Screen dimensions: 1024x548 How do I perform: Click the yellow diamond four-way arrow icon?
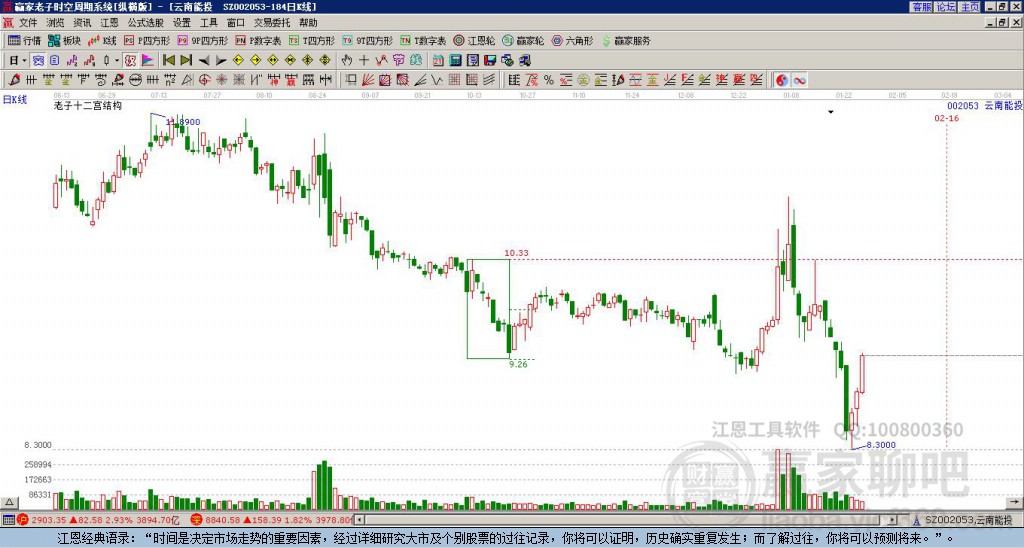pyautogui.click(x=325, y=61)
